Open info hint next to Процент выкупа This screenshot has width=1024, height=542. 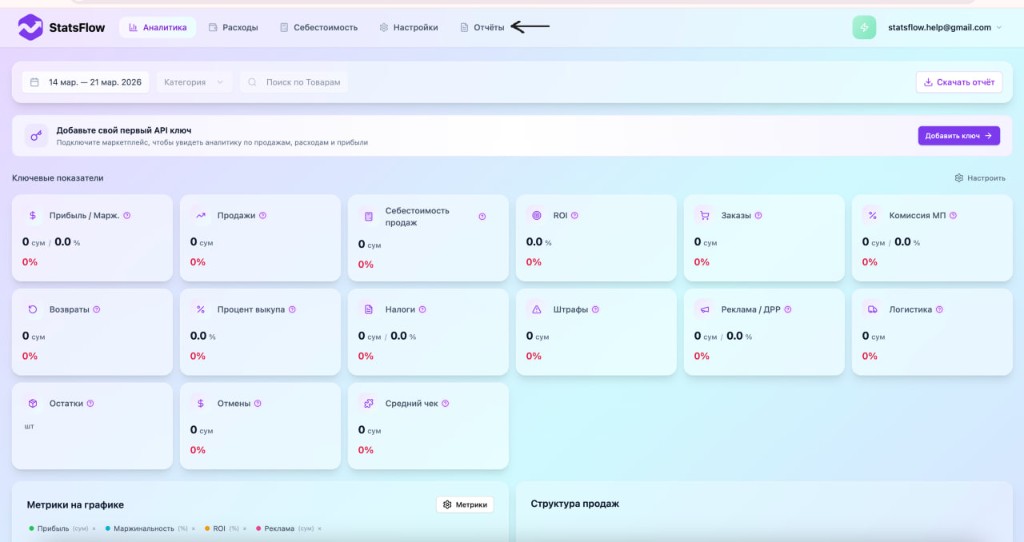292,310
